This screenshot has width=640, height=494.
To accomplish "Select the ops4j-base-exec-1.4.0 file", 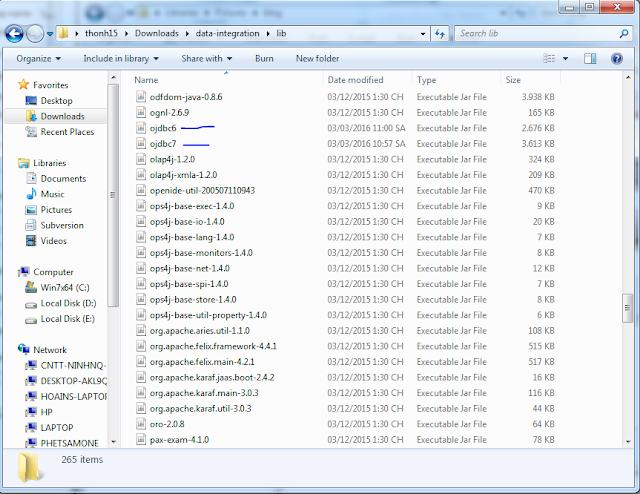I will tap(192, 206).
